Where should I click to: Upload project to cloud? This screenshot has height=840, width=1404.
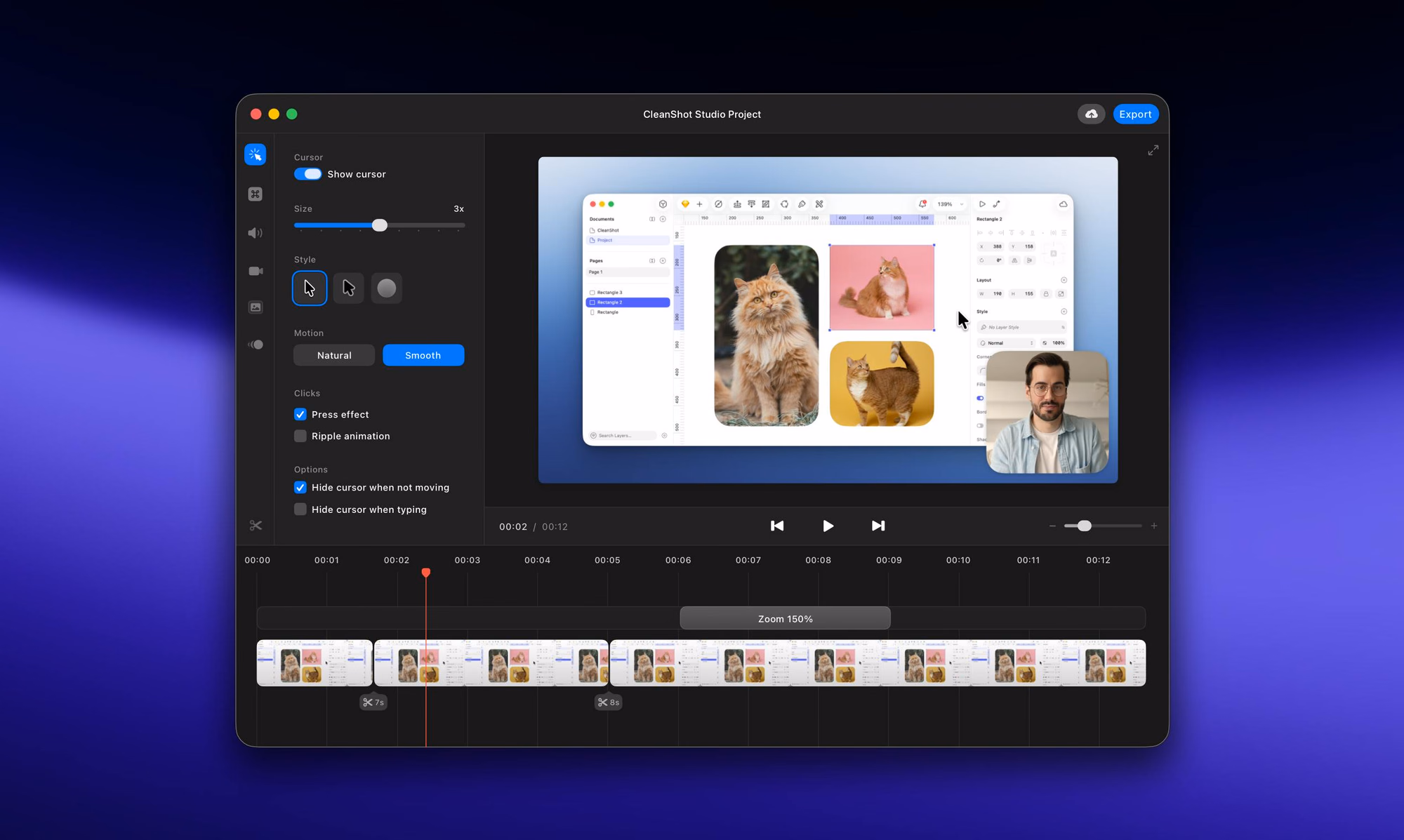coord(1092,114)
